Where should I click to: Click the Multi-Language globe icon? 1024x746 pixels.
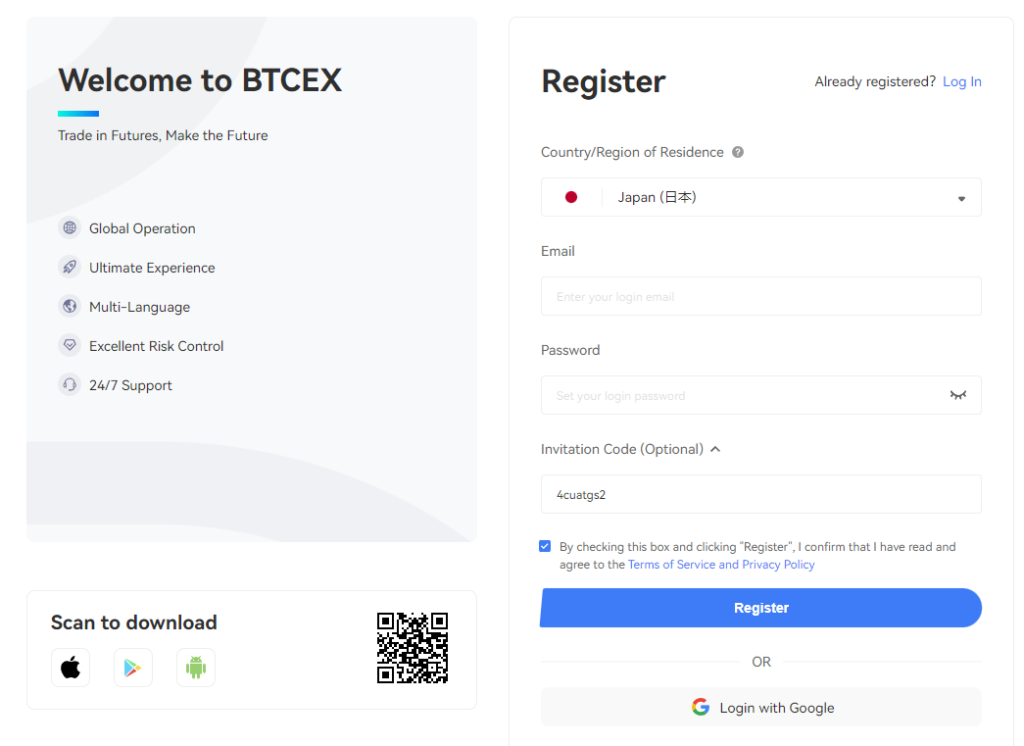70,306
